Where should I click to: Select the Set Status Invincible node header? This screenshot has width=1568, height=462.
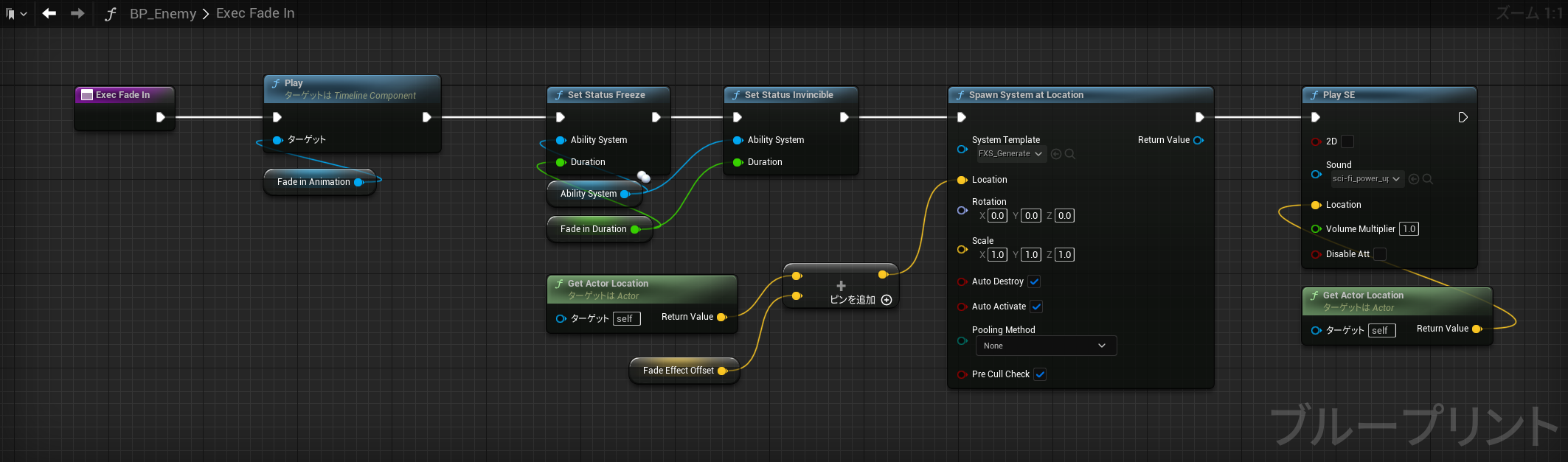click(x=791, y=95)
